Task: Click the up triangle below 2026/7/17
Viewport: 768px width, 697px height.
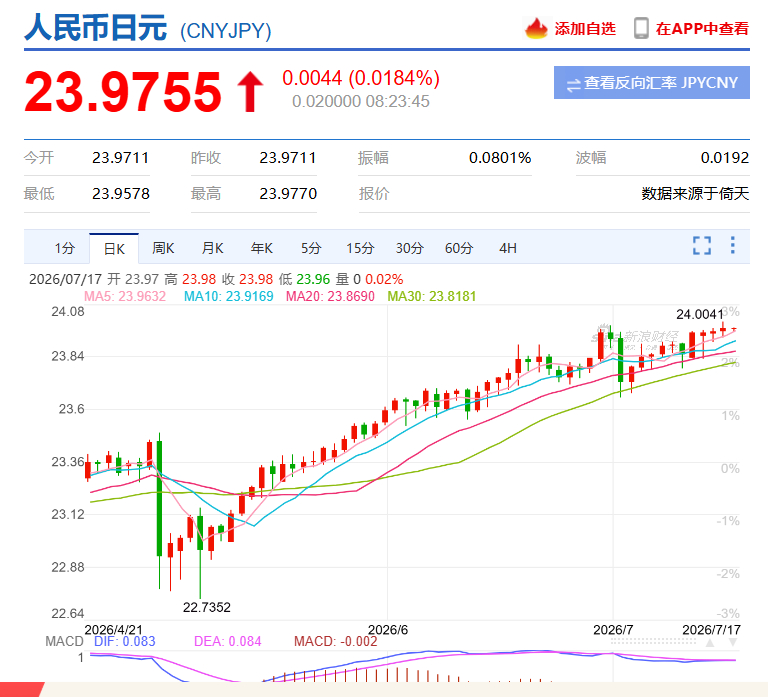Action: click(x=710, y=643)
